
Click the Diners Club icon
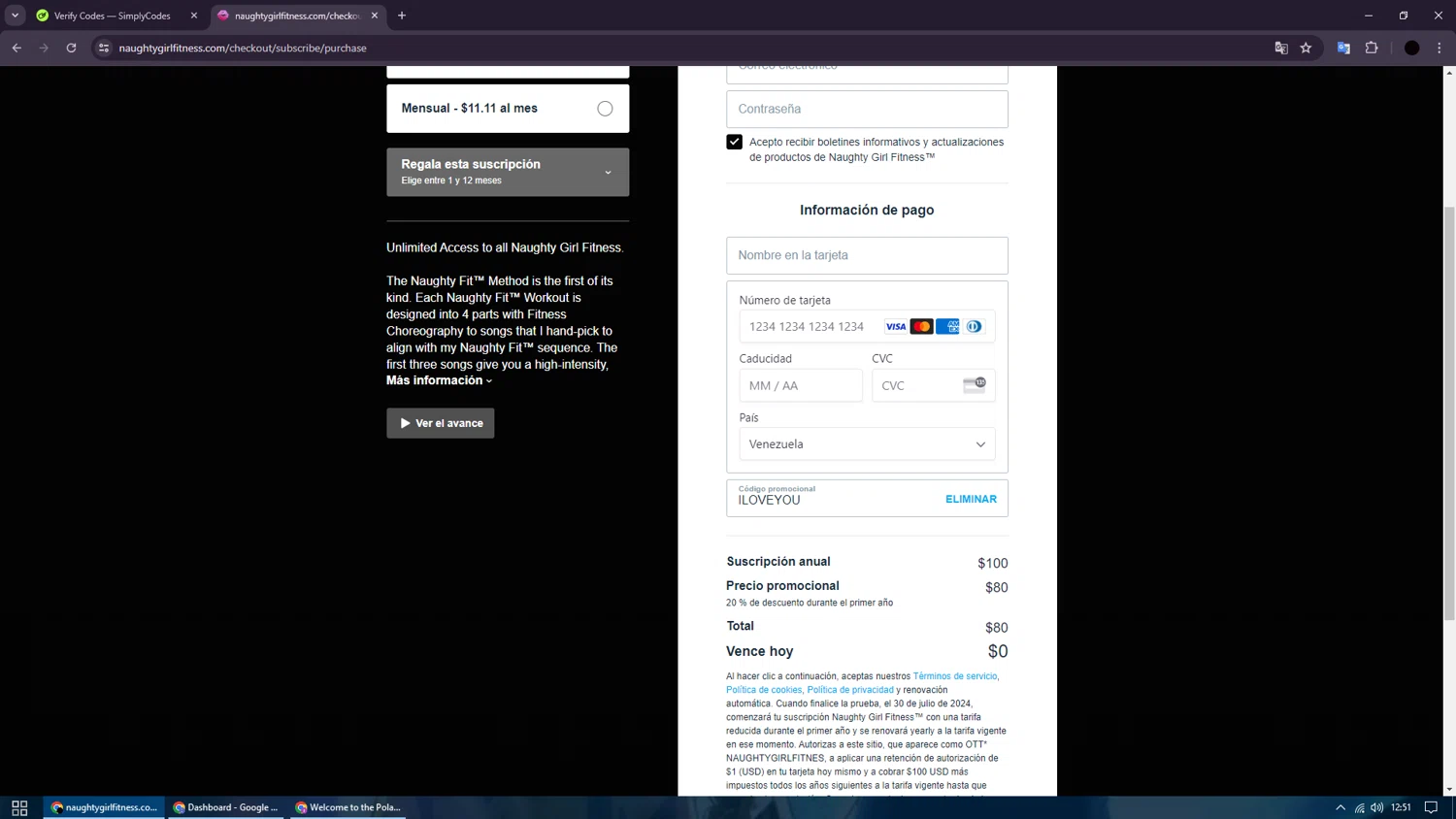(974, 327)
